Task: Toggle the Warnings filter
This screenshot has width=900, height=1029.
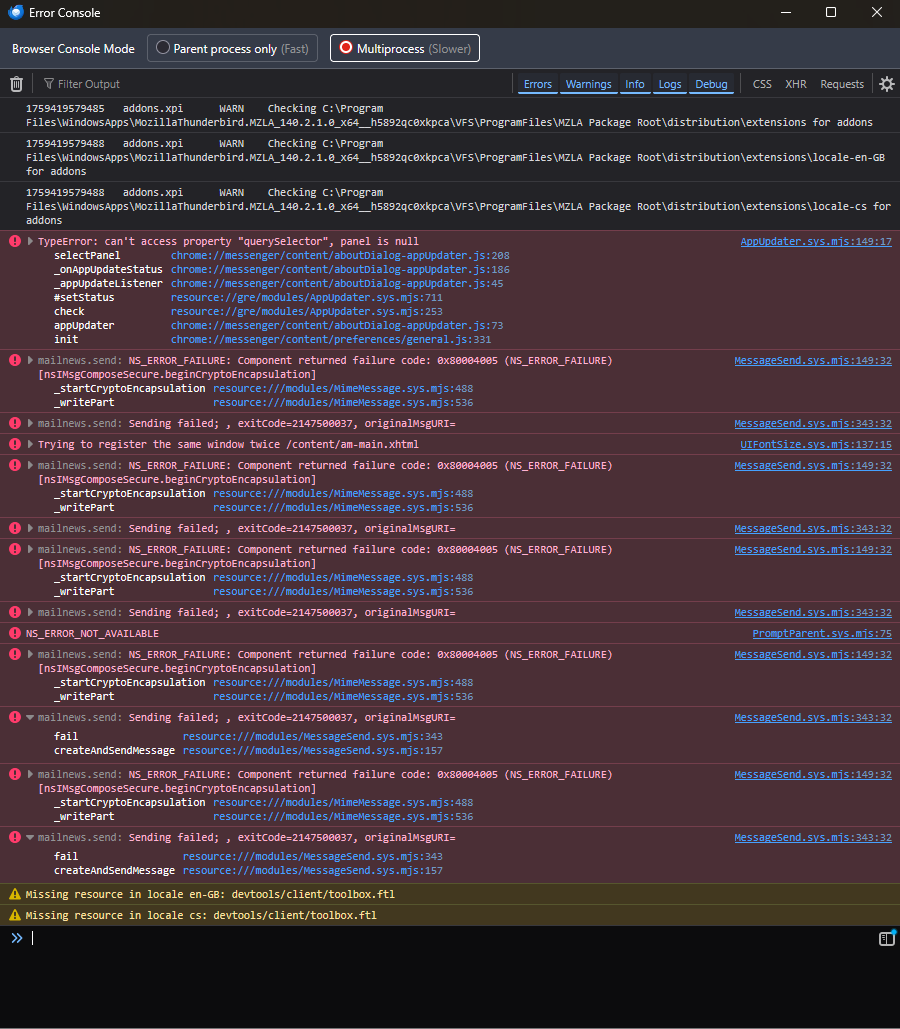Action: (588, 84)
